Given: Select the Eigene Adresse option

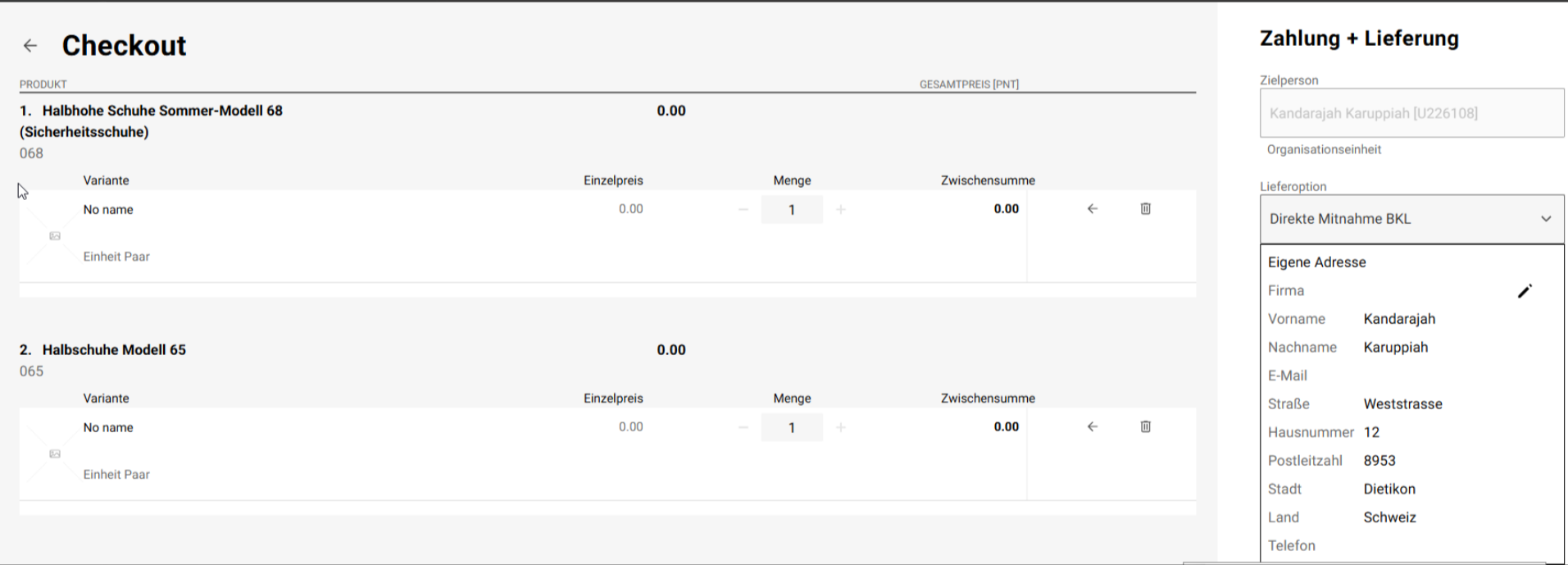Looking at the screenshot, I should pyautogui.click(x=1316, y=262).
